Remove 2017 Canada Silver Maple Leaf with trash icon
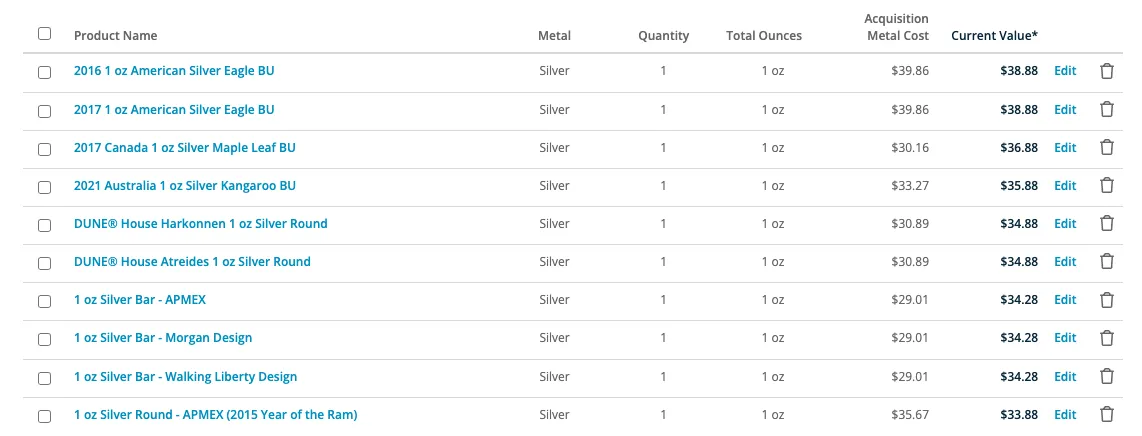The width and height of the screenshot is (1142, 436). (x=1106, y=148)
